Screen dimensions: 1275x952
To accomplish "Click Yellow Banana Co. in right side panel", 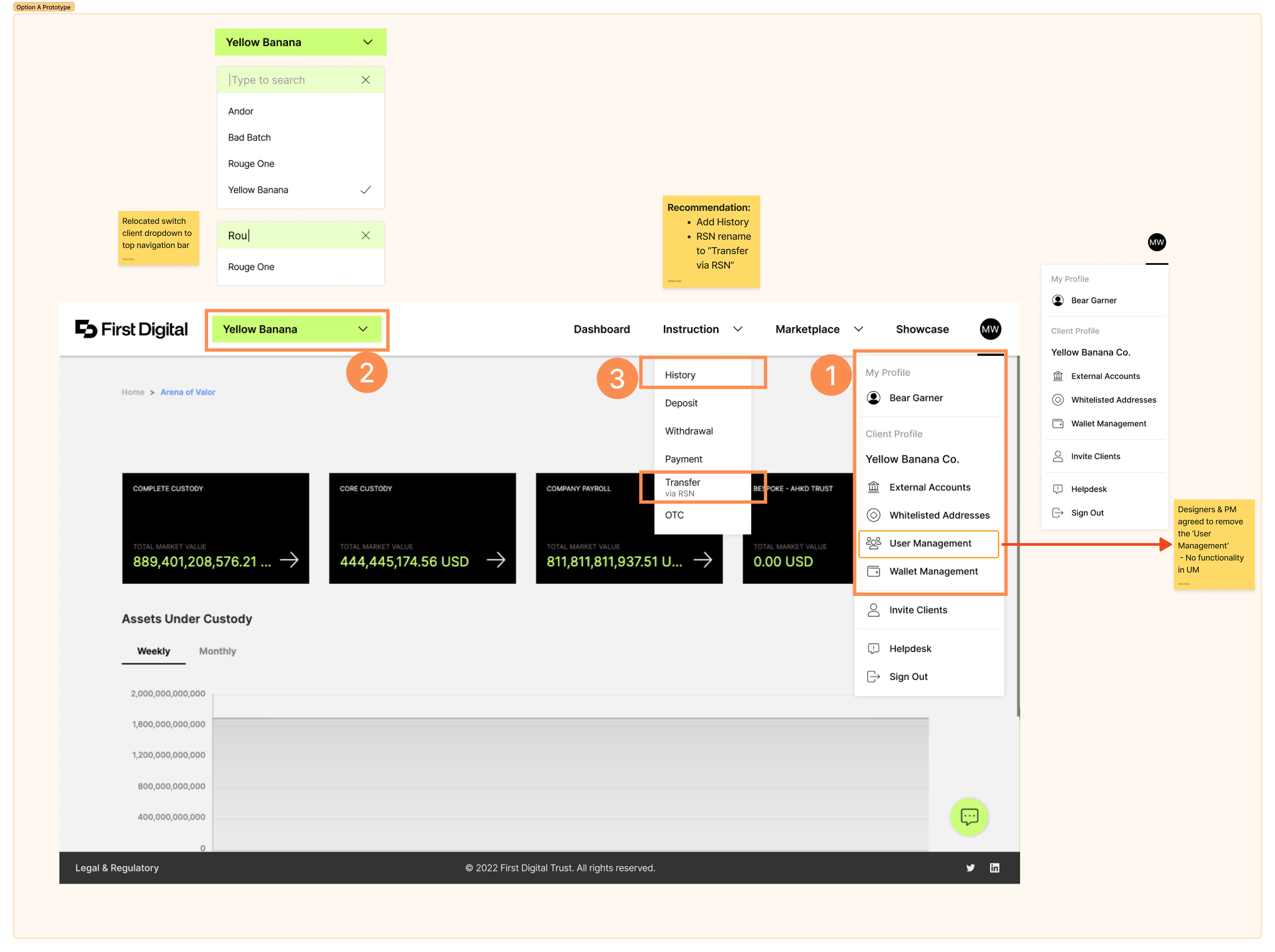I will click(1090, 352).
